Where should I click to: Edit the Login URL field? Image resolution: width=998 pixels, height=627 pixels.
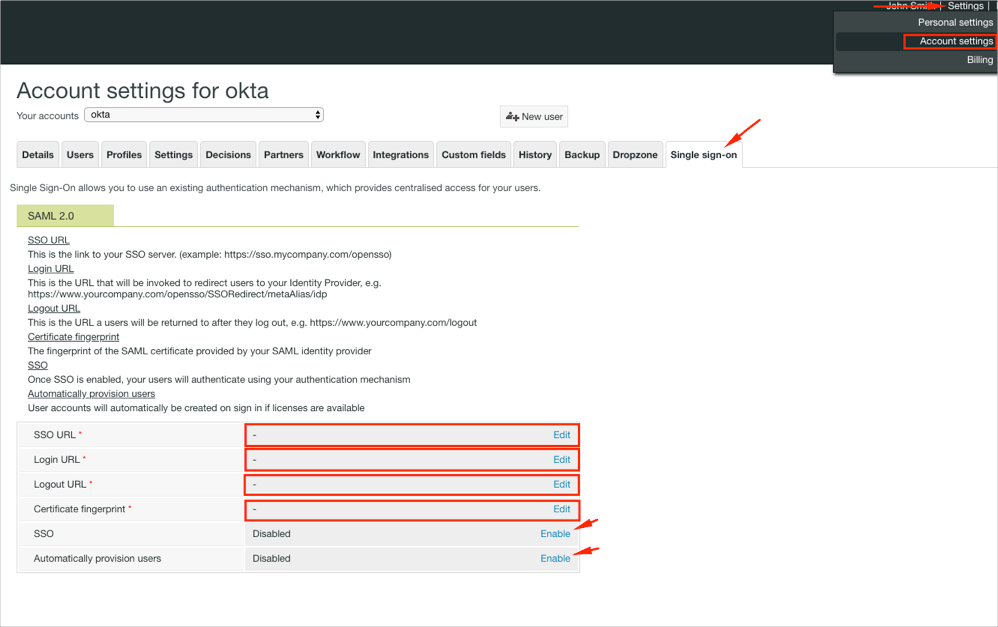(561, 460)
